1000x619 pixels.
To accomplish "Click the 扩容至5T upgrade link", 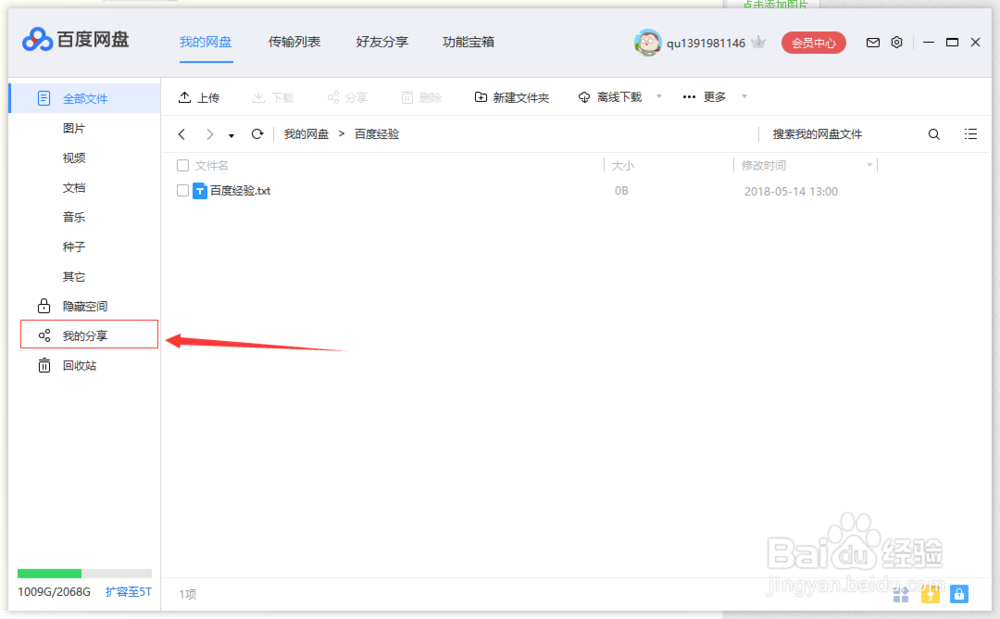I will click(129, 592).
